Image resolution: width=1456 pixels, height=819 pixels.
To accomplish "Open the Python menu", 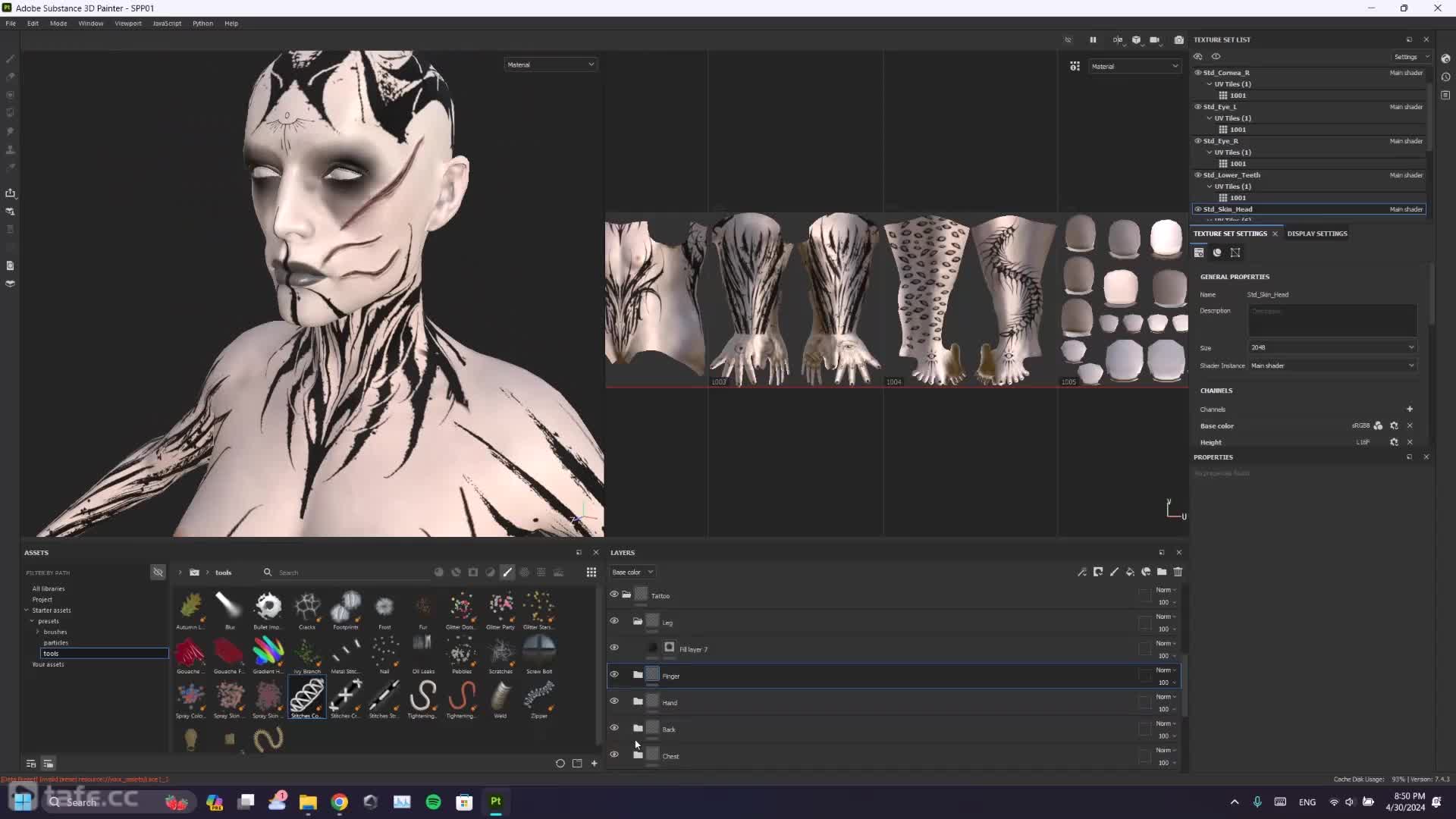I will 202,24.
